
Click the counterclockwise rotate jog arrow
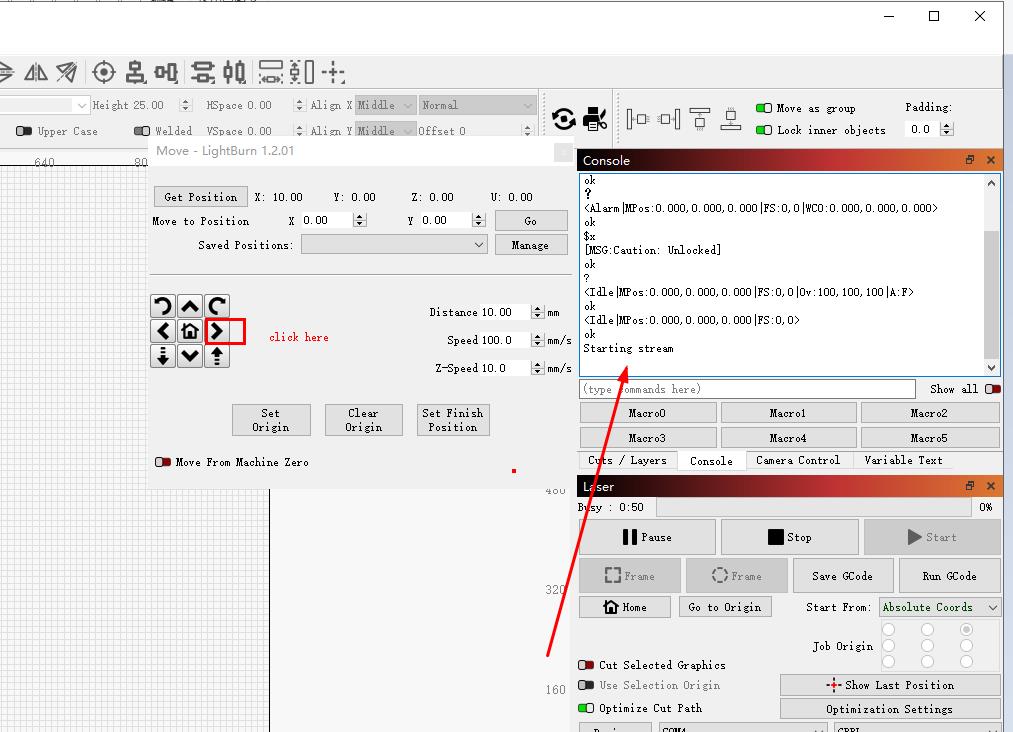coord(163,306)
